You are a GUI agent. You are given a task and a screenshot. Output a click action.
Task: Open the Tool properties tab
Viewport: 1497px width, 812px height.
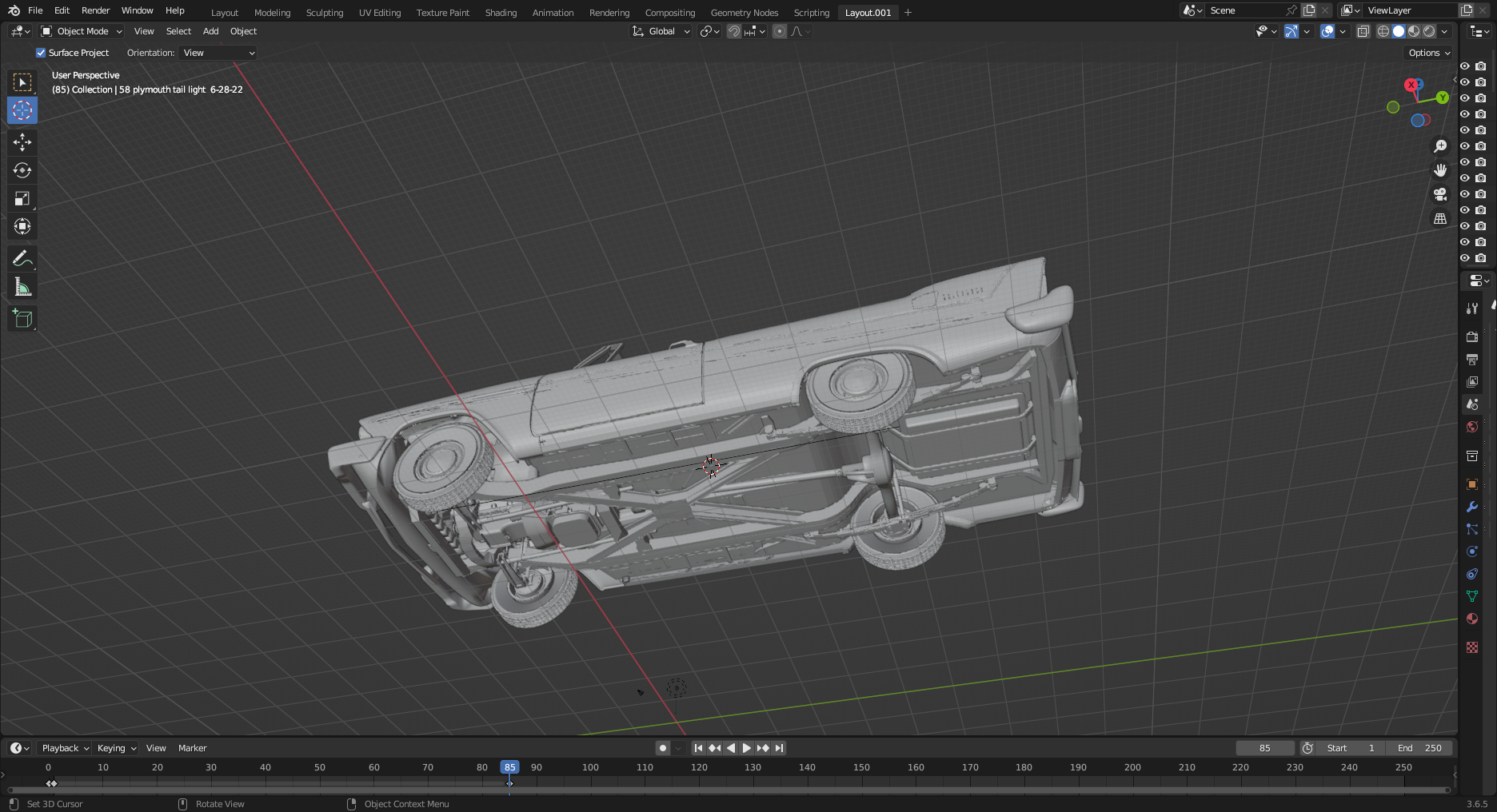click(x=1472, y=308)
